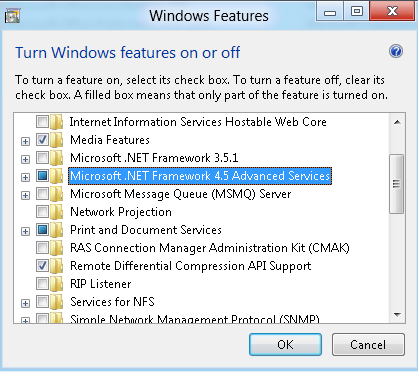Expand the Services for NFS node
This screenshot has height=372, width=418.
(25, 303)
